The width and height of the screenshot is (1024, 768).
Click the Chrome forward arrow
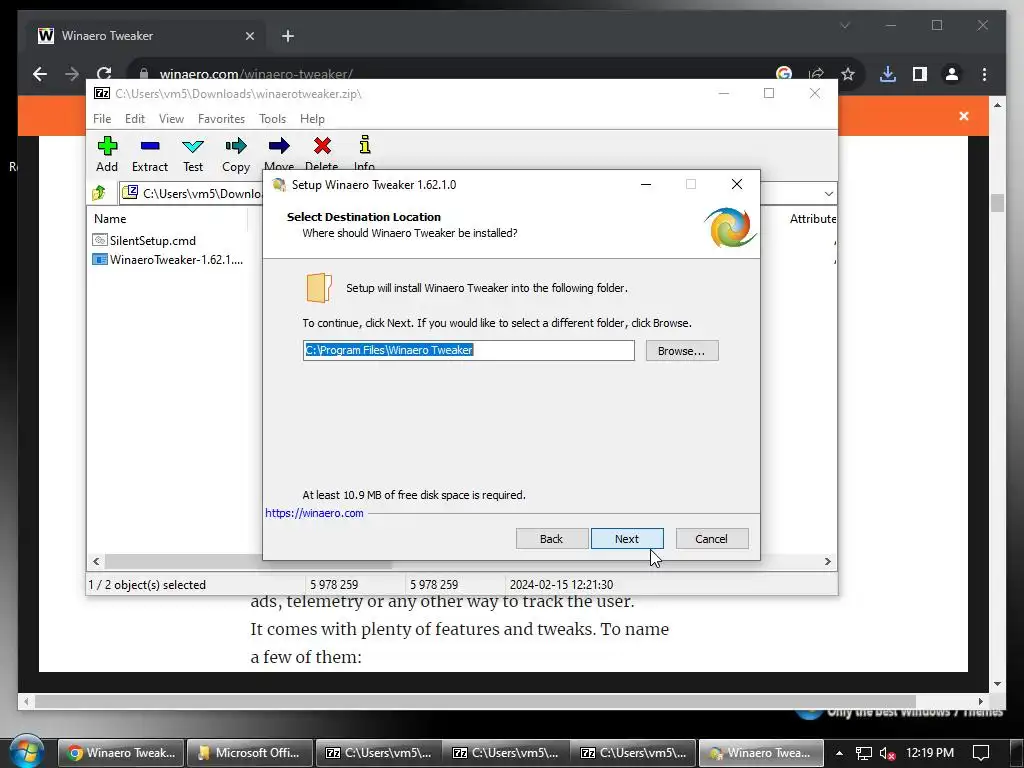72,74
